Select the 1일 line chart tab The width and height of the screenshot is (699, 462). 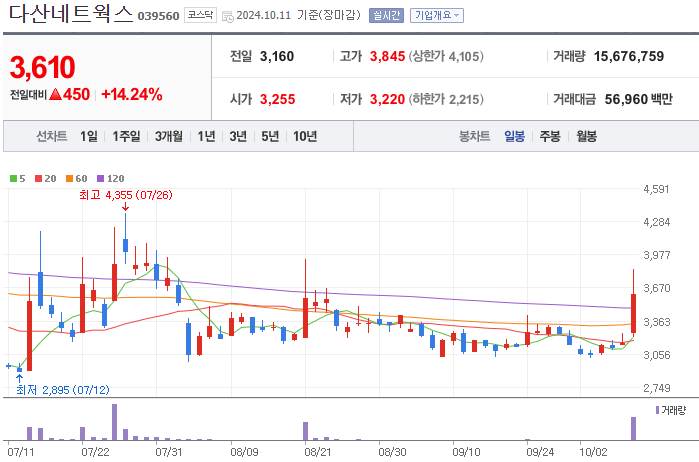pos(89,136)
